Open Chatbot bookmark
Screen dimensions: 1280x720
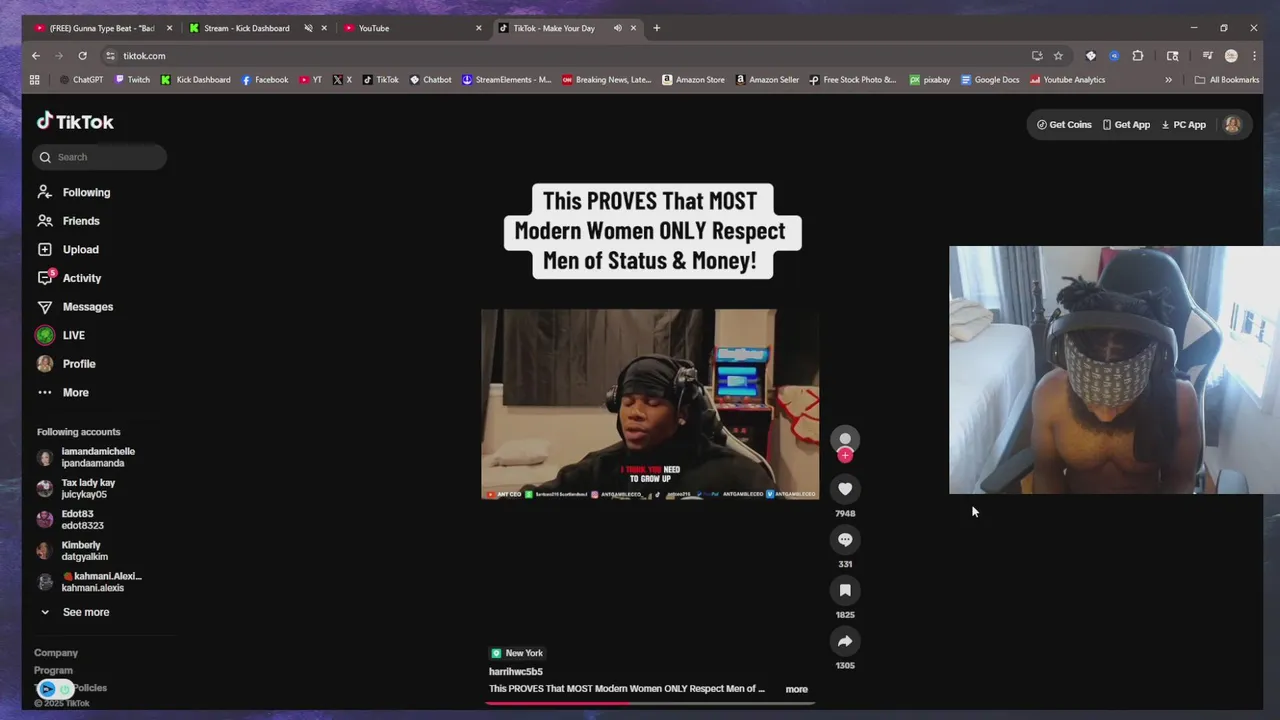tap(430, 80)
